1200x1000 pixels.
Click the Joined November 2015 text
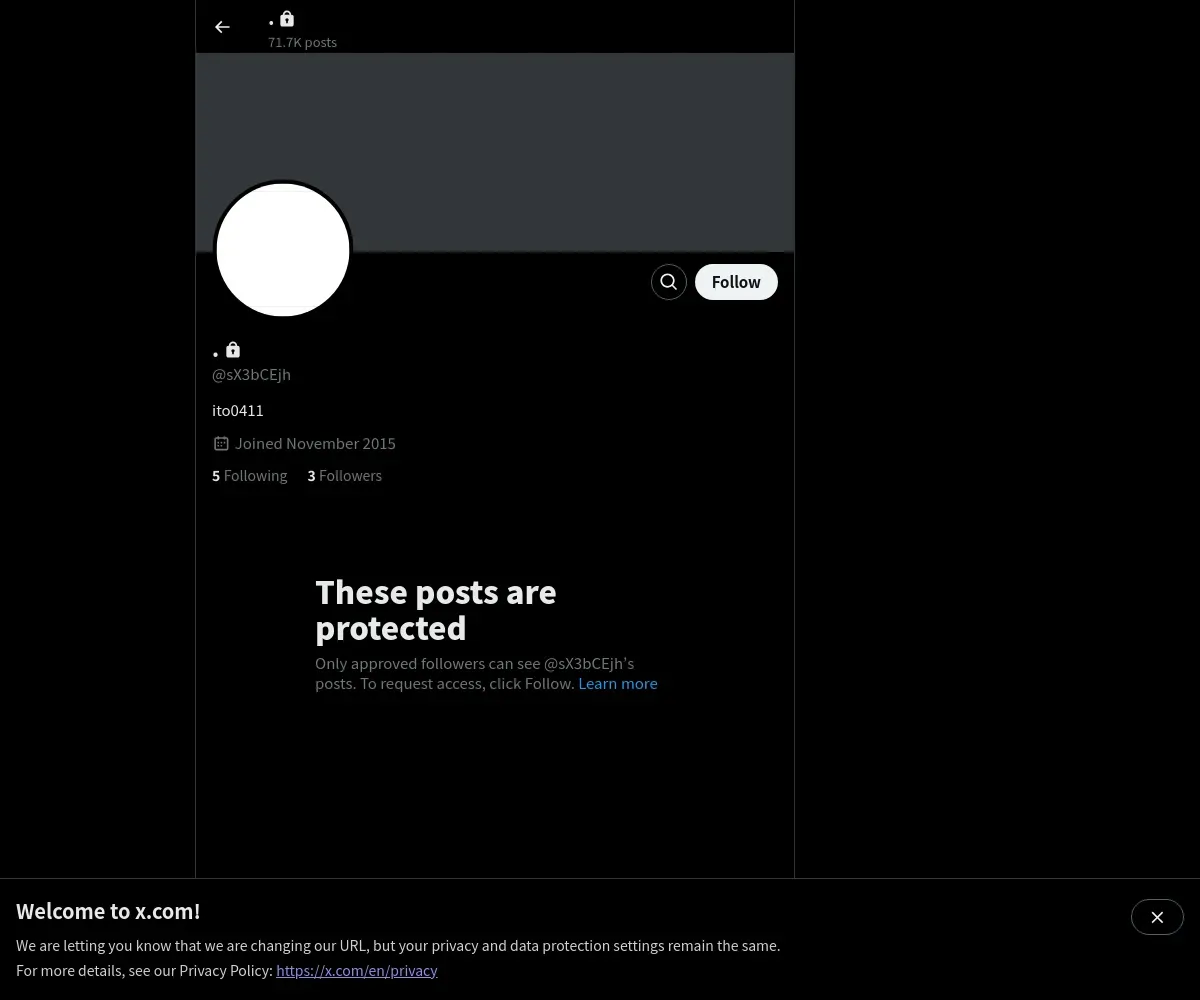point(316,443)
